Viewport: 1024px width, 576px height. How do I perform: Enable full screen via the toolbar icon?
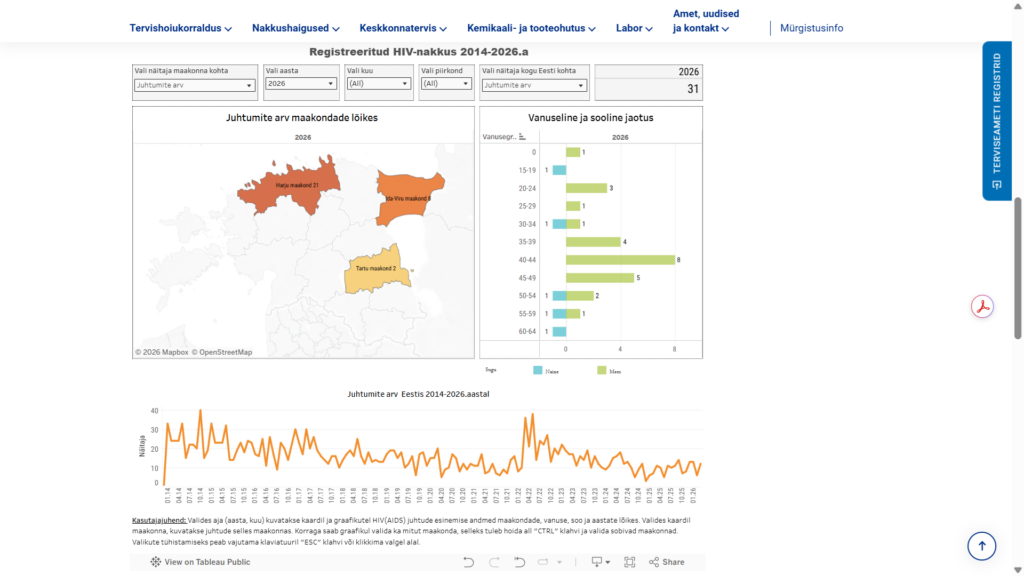[629, 561]
